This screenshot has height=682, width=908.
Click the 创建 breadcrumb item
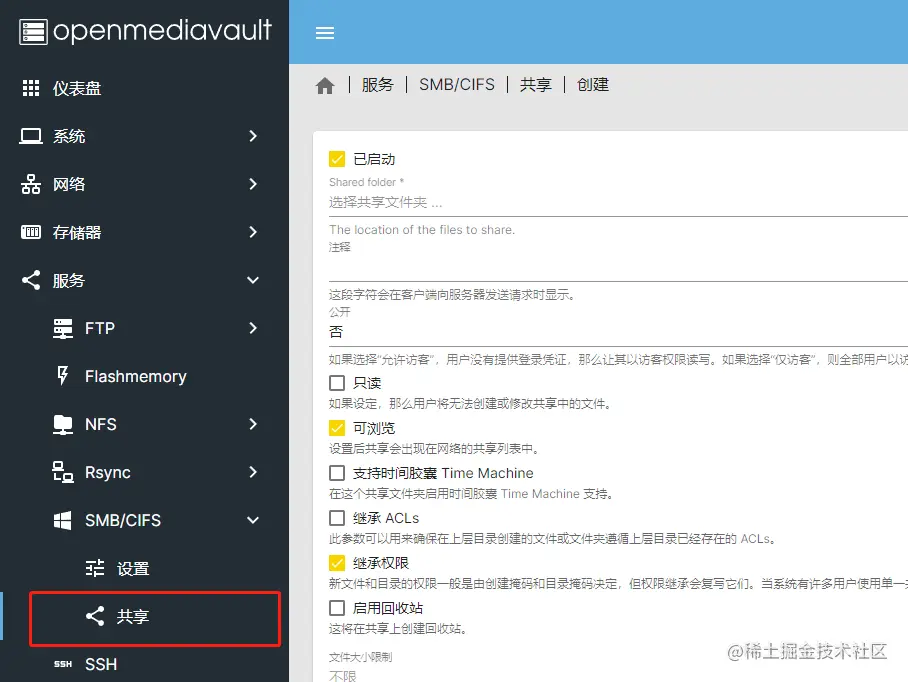point(592,85)
